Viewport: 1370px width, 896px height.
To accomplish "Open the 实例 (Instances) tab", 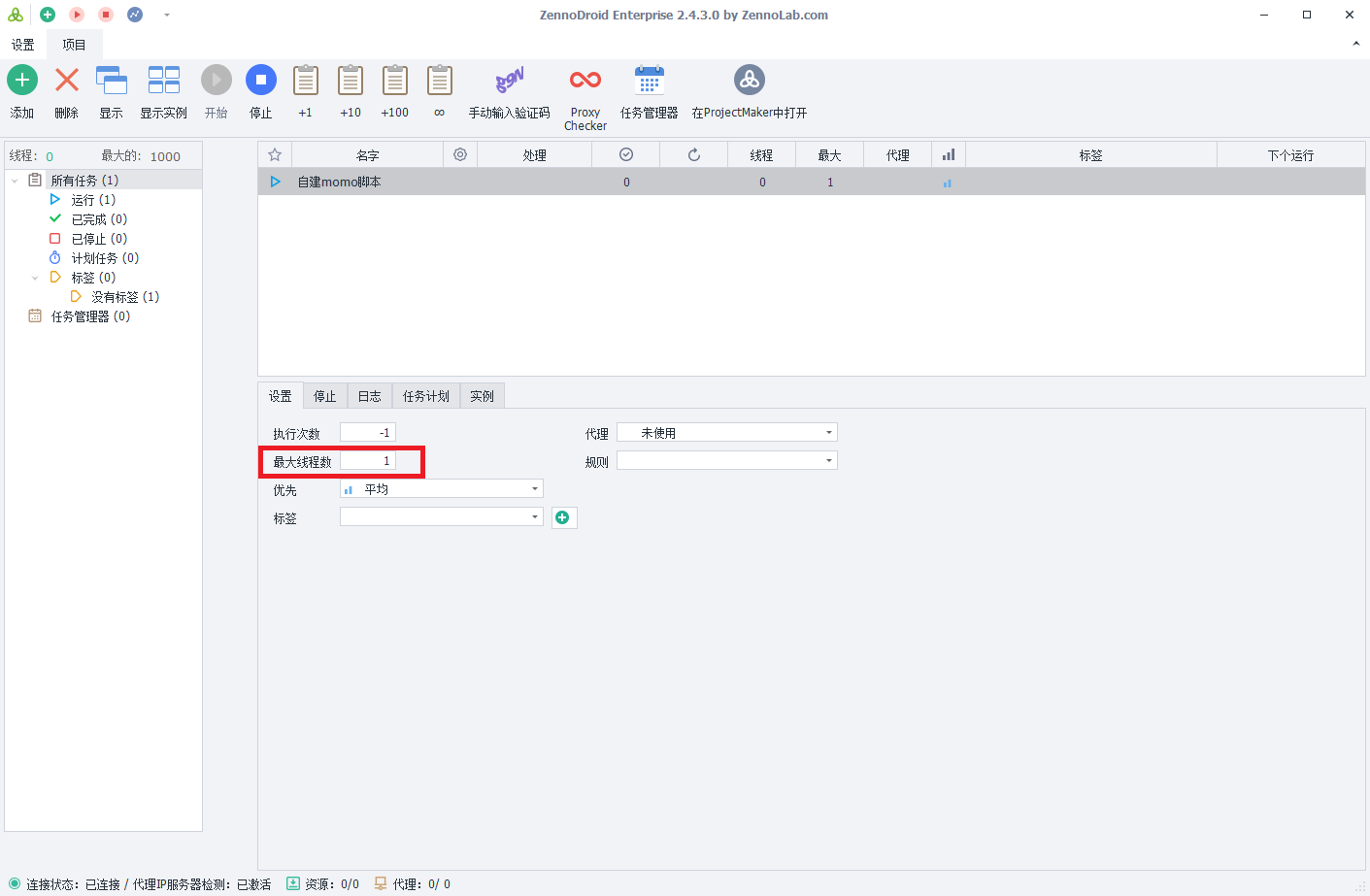I will tap(483, 396).
